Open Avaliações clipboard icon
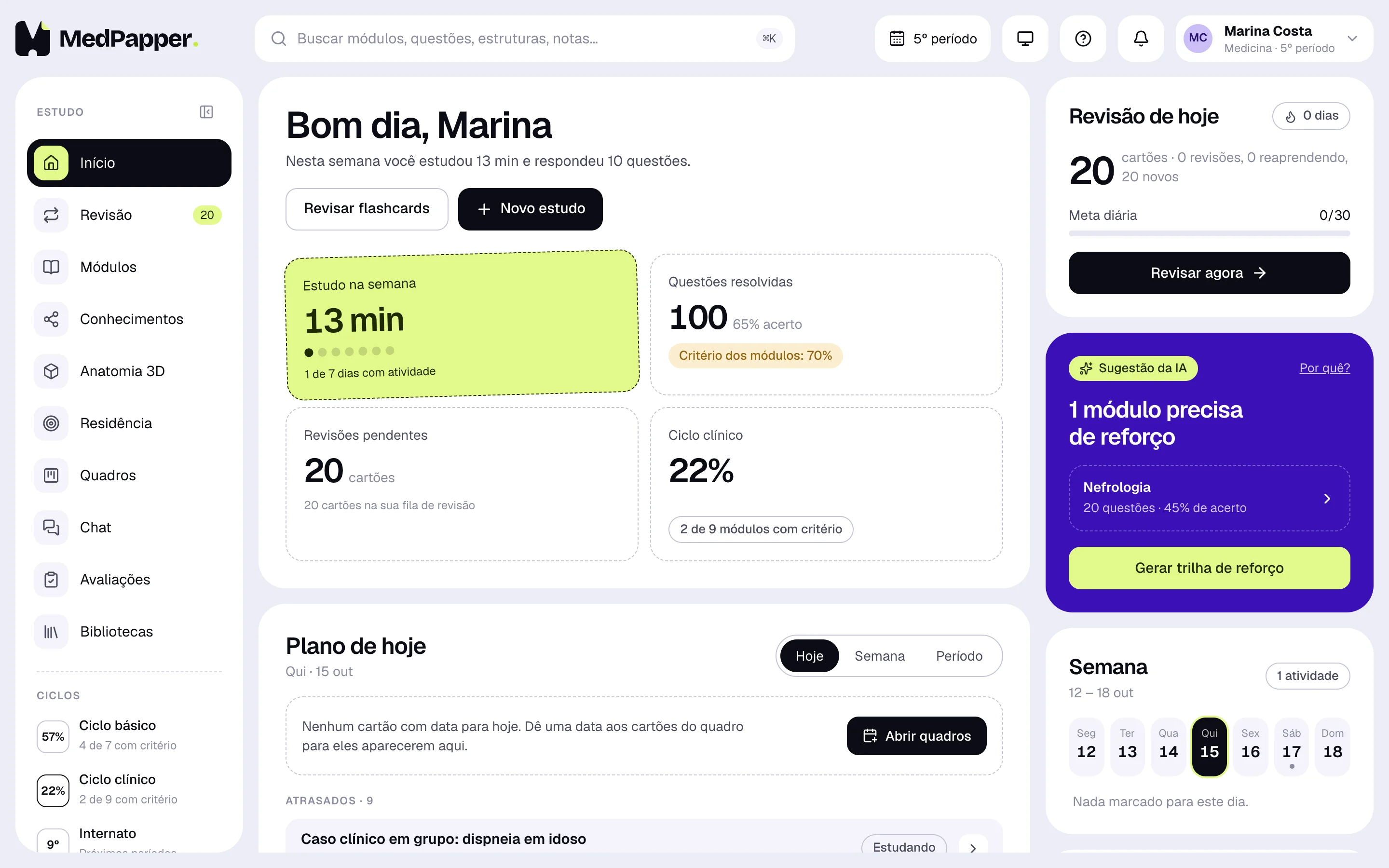The height and width of the screenshot is (868, 1389). coord(51,580)
